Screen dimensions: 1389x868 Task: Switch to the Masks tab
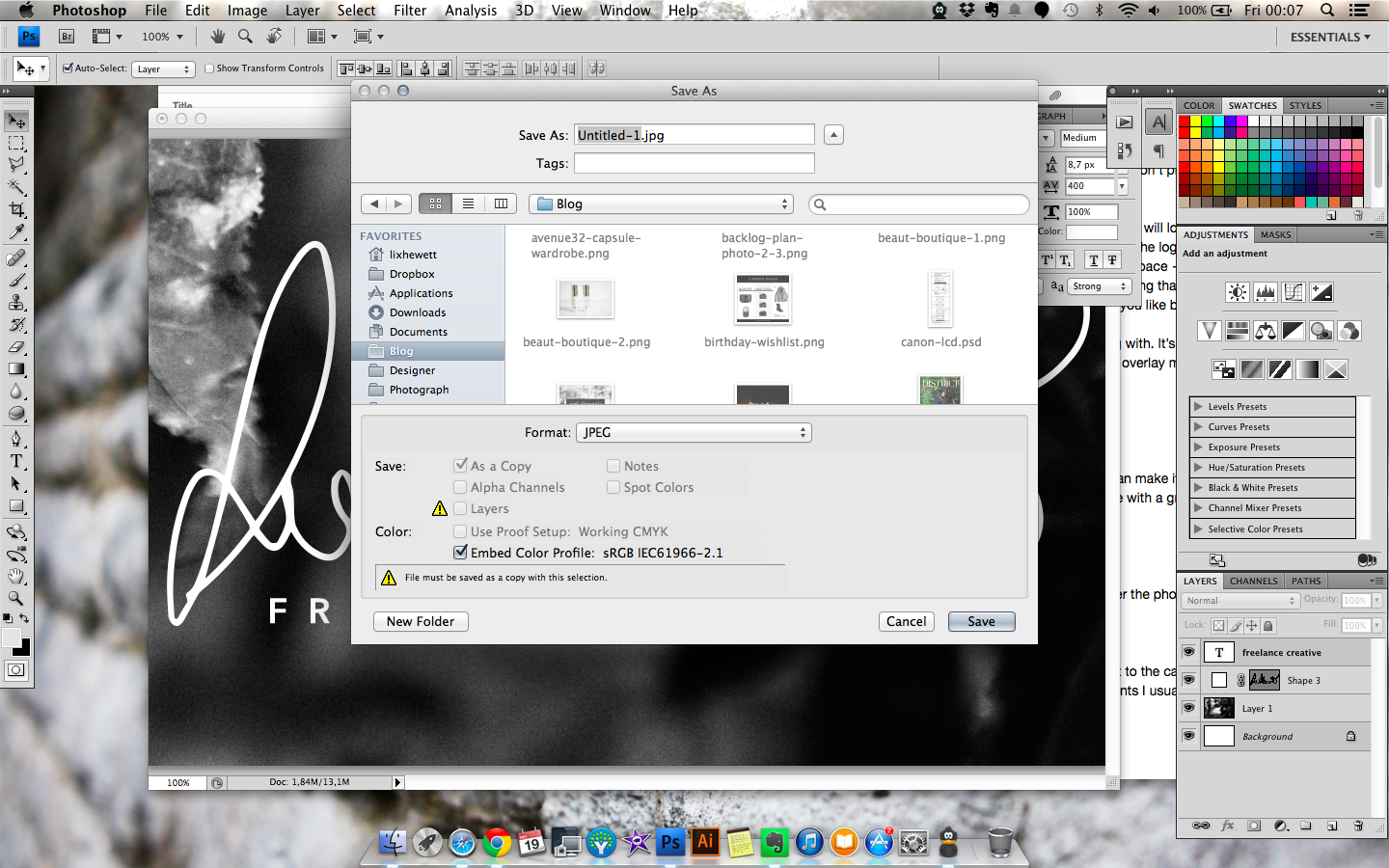point(1275,234)
